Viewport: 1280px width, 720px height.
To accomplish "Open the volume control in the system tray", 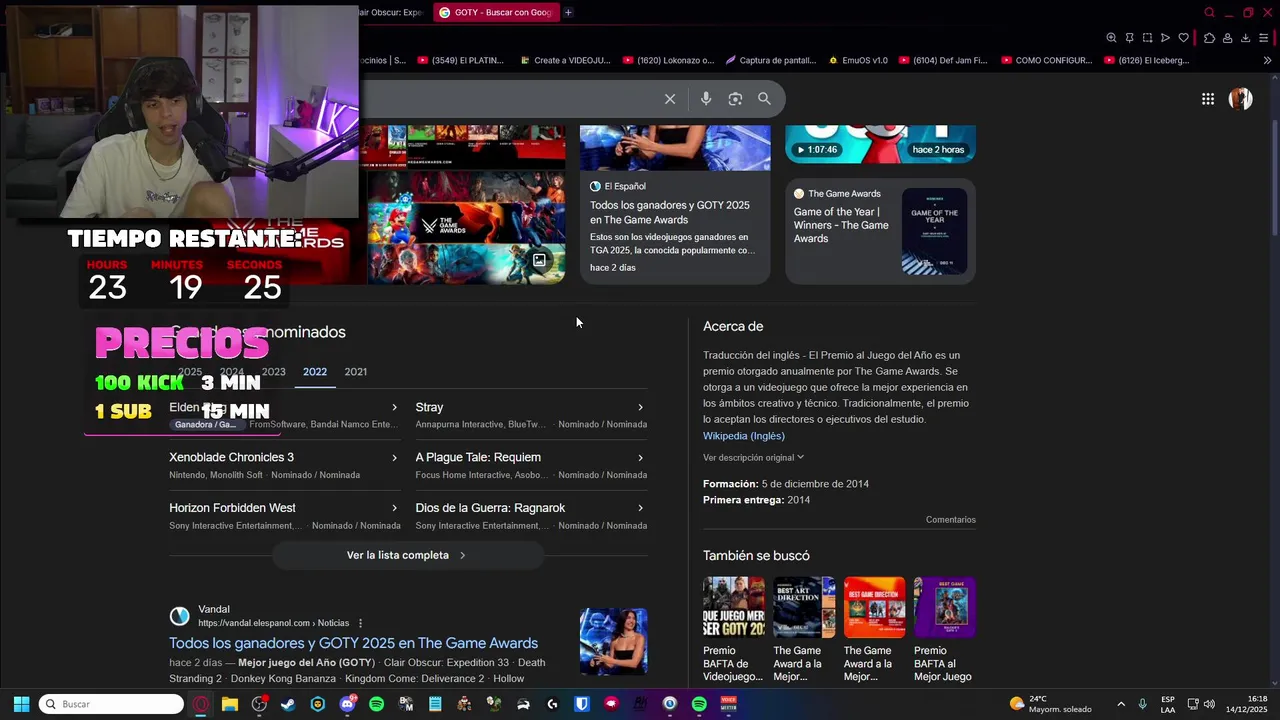I will 1209,704.
